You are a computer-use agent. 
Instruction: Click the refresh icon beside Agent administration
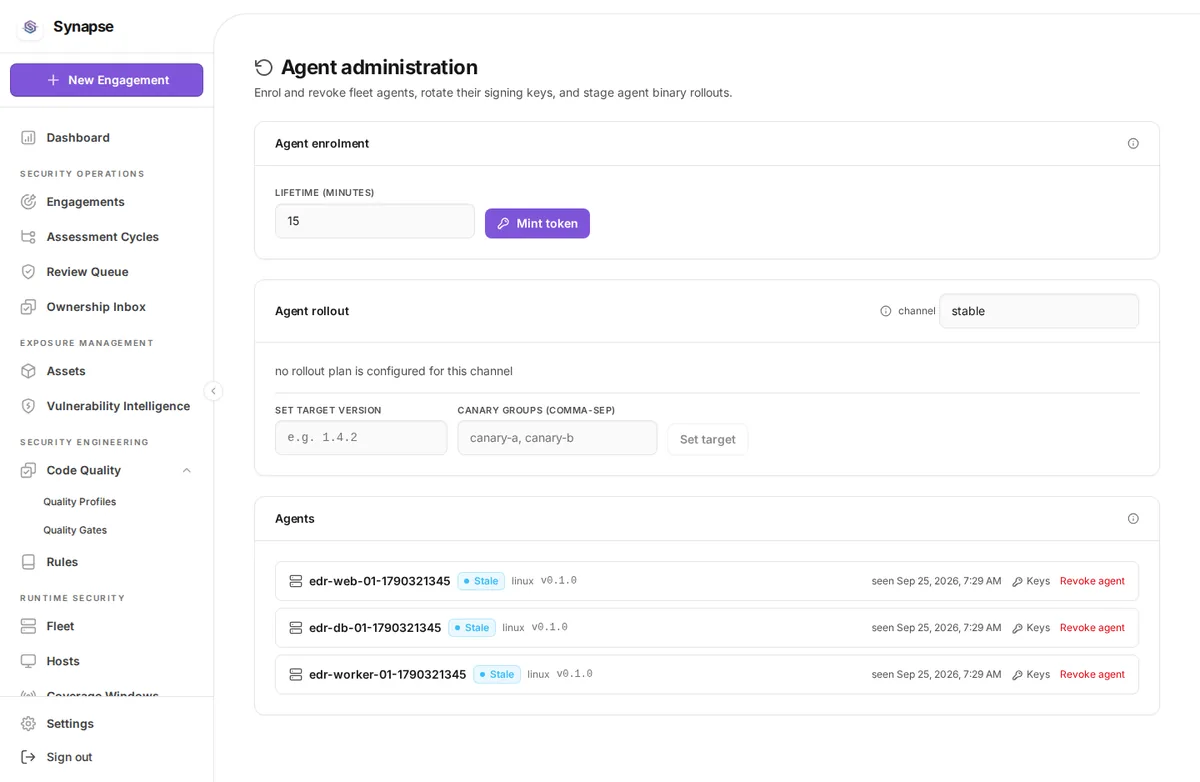(x=264, y=67)
